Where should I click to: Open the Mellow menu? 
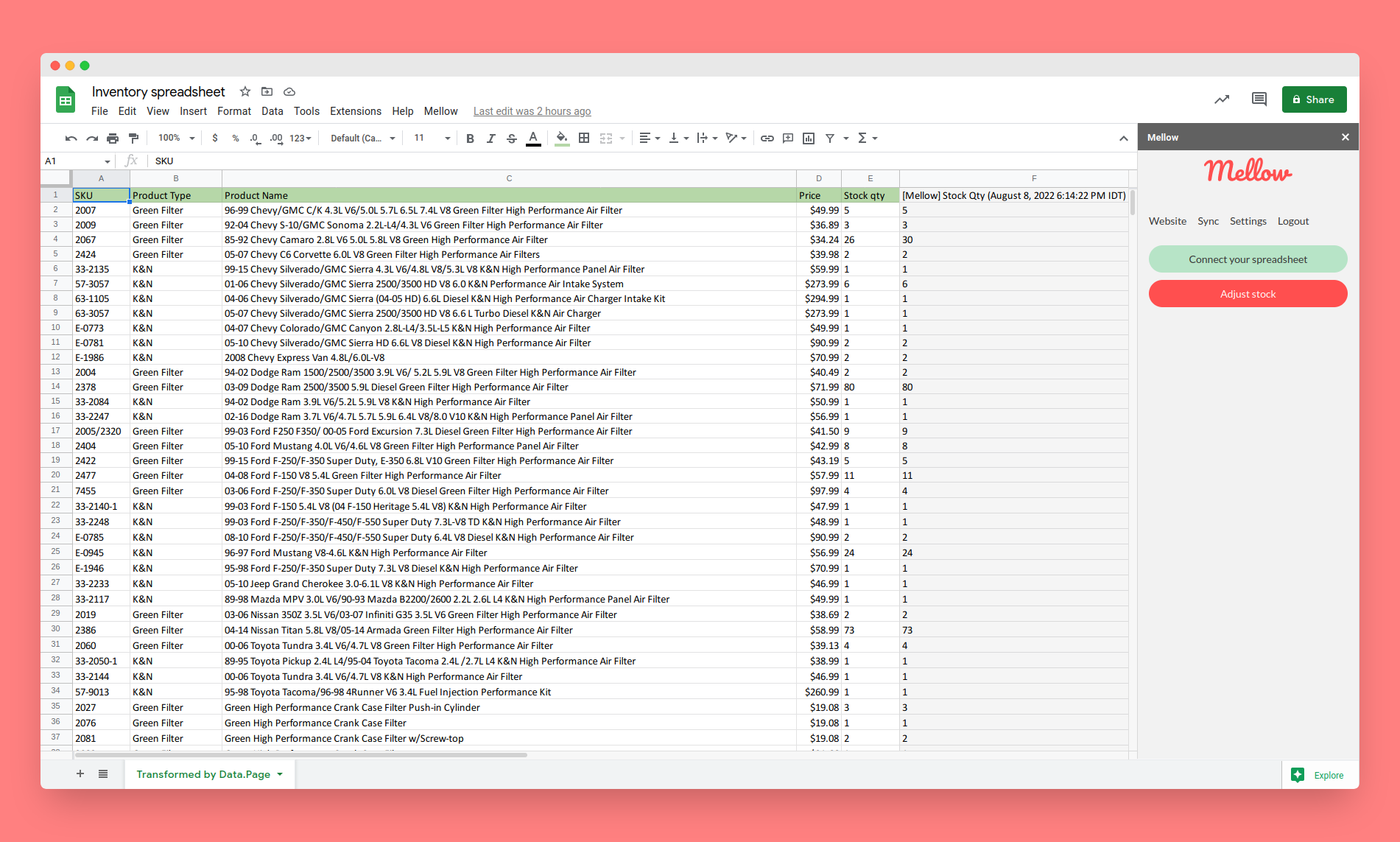(x=441, y=111)
